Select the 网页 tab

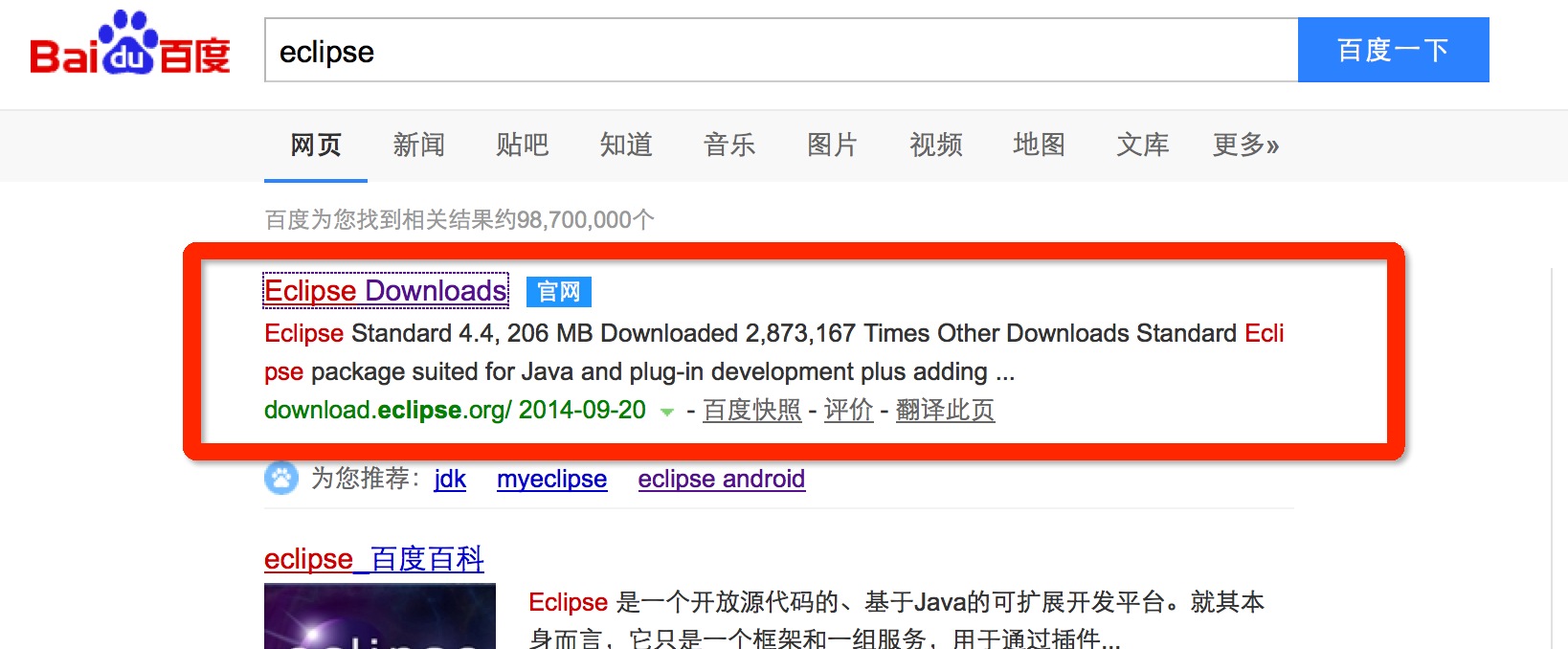point(316,145)
